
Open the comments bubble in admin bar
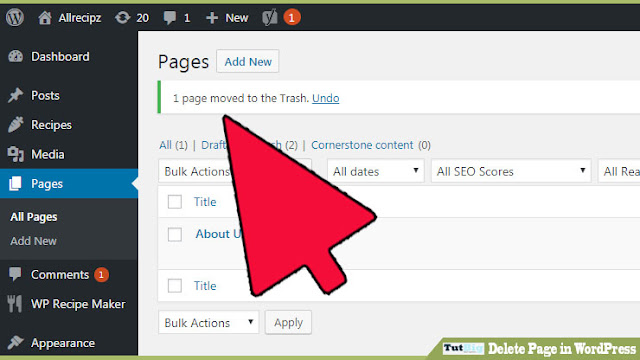tap(170, 18)
